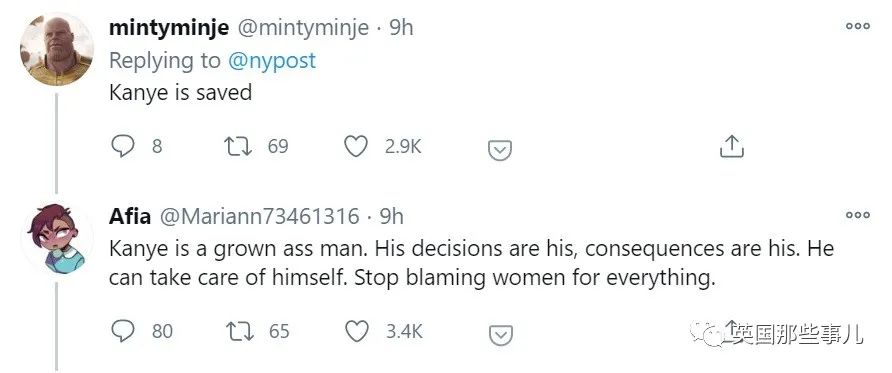Open mintyminje's Thanos profile picture
This screenshot has width=892, height=373.
point(56,49)
